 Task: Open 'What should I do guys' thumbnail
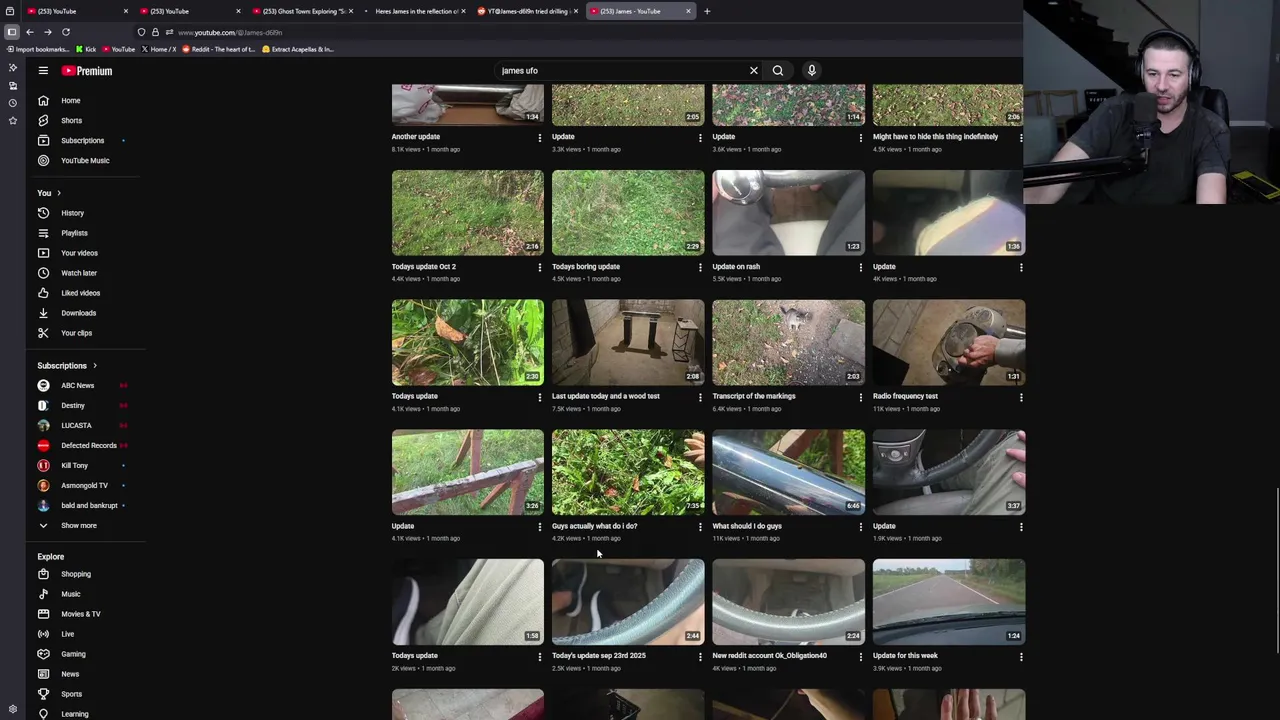[788, 472]
